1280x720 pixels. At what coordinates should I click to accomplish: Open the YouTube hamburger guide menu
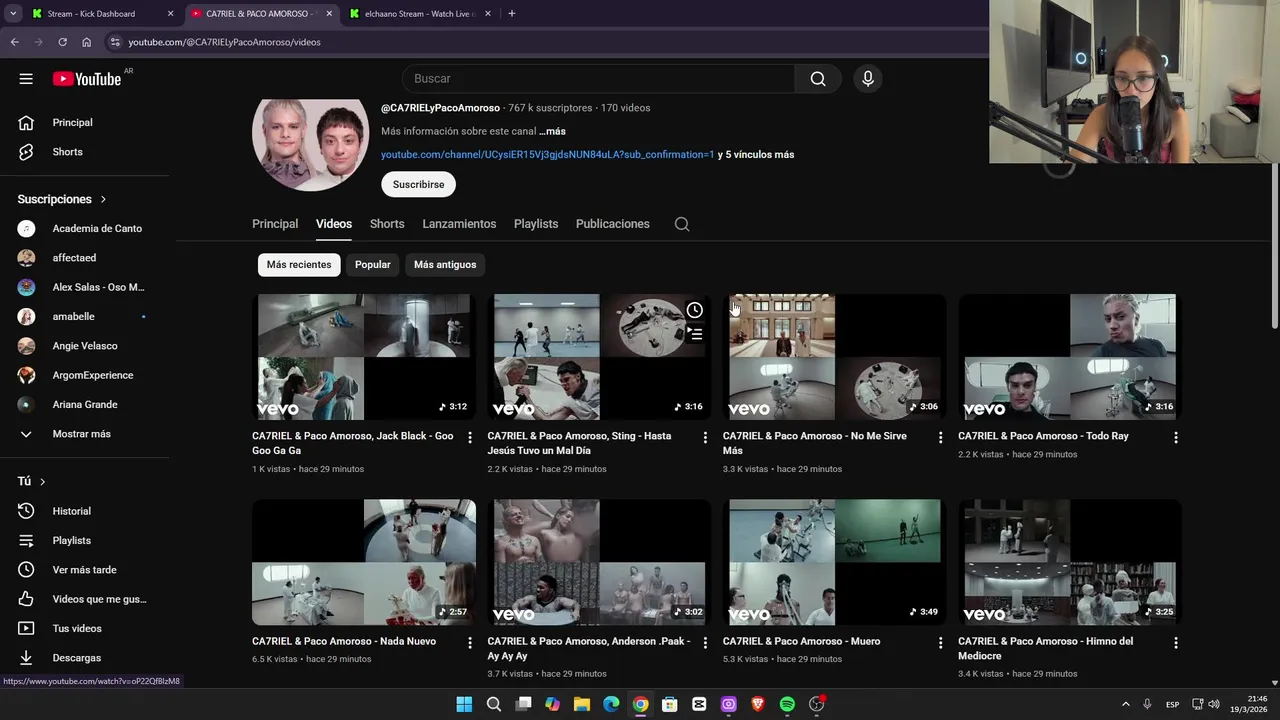click(26, 79)
